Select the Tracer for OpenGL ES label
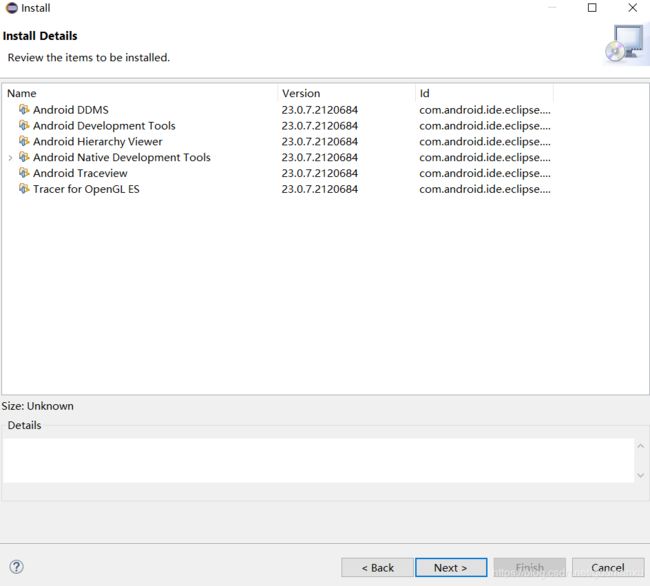650x586 pixels. [86, 189]
